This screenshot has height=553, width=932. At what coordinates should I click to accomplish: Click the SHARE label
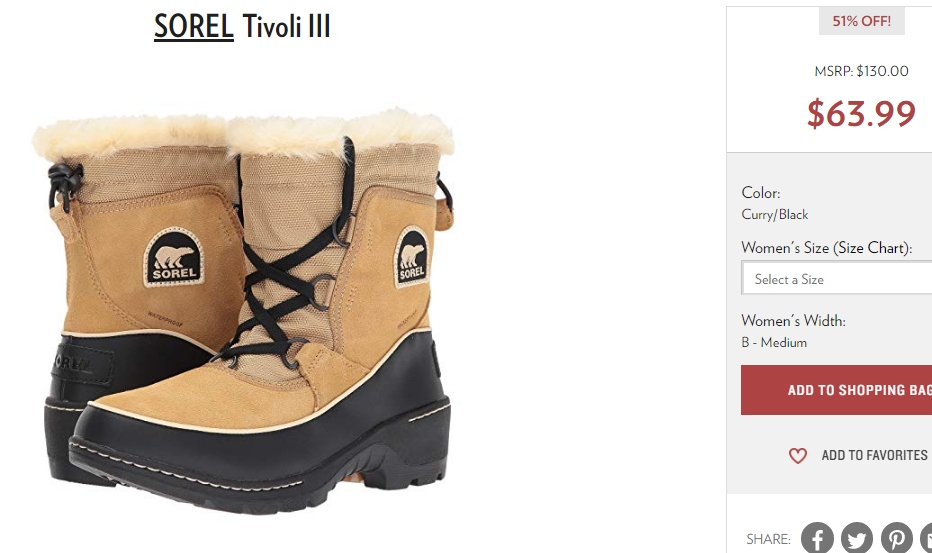click(768, 539)
